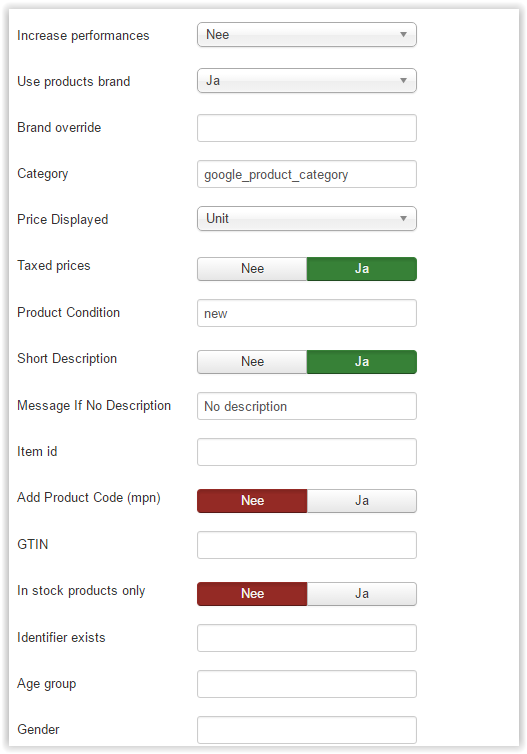Click the Message If No Description field
This screenshot has height=754, width=527.
[x=307, y=406]
